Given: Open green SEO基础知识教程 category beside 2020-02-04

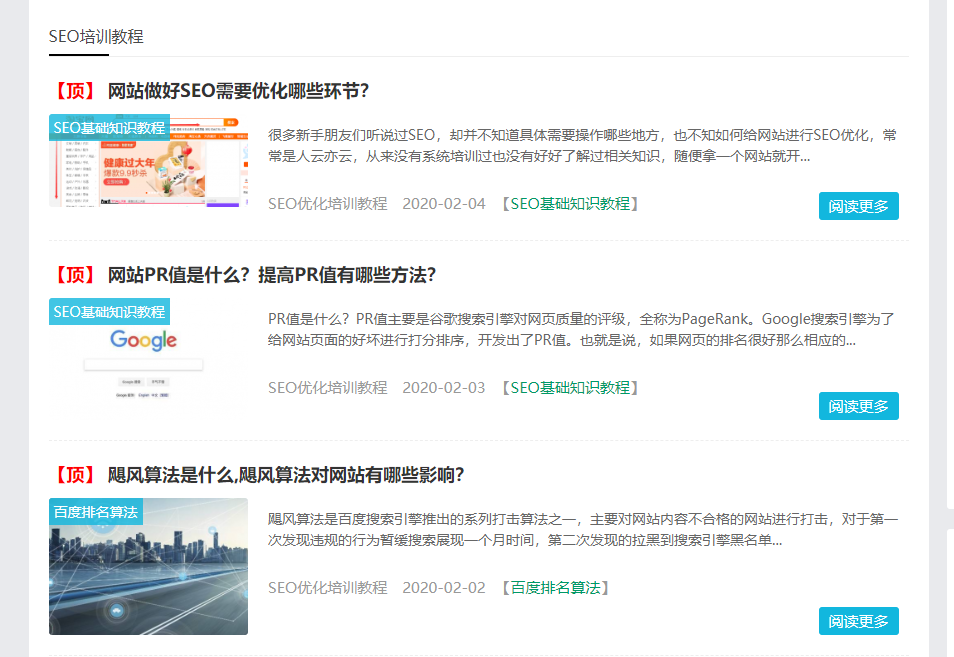Looking at the screenshot, I should (x=570, y=204).
